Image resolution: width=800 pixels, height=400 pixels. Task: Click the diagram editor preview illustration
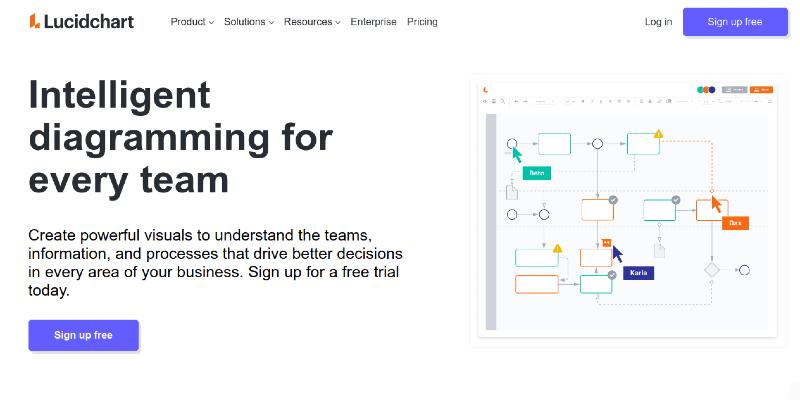628,209
